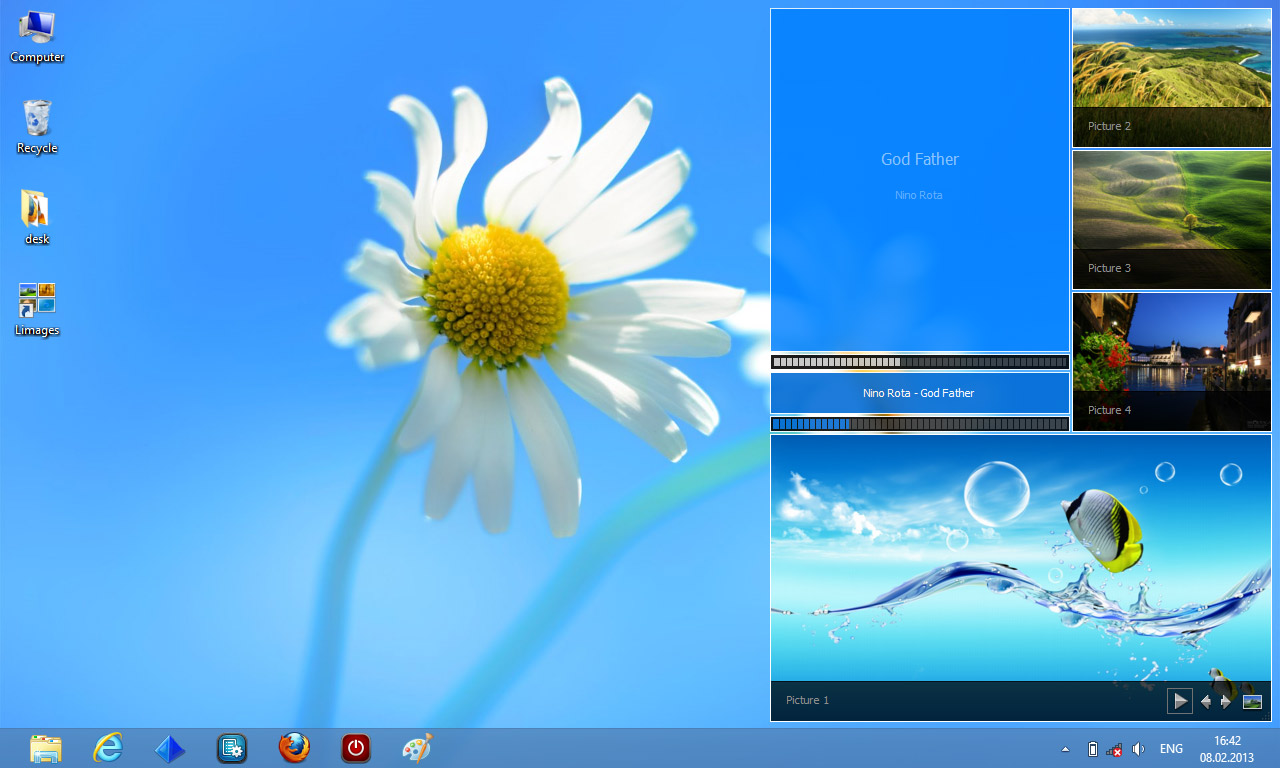Launch Firefox from the taskbar

tap(294, 748)
